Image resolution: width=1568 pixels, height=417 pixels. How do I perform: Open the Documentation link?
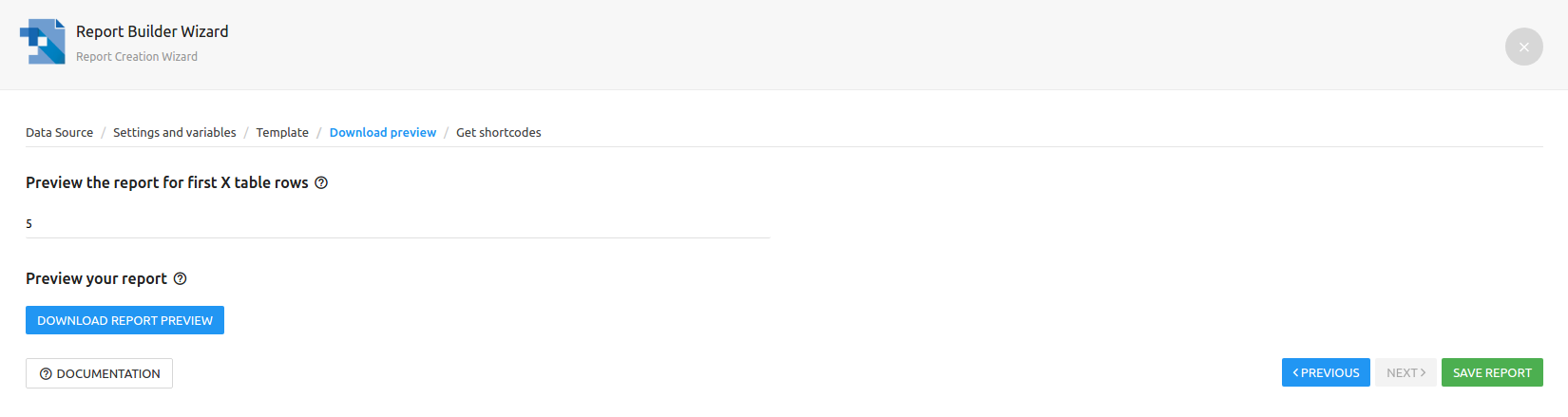pos(99,373)
